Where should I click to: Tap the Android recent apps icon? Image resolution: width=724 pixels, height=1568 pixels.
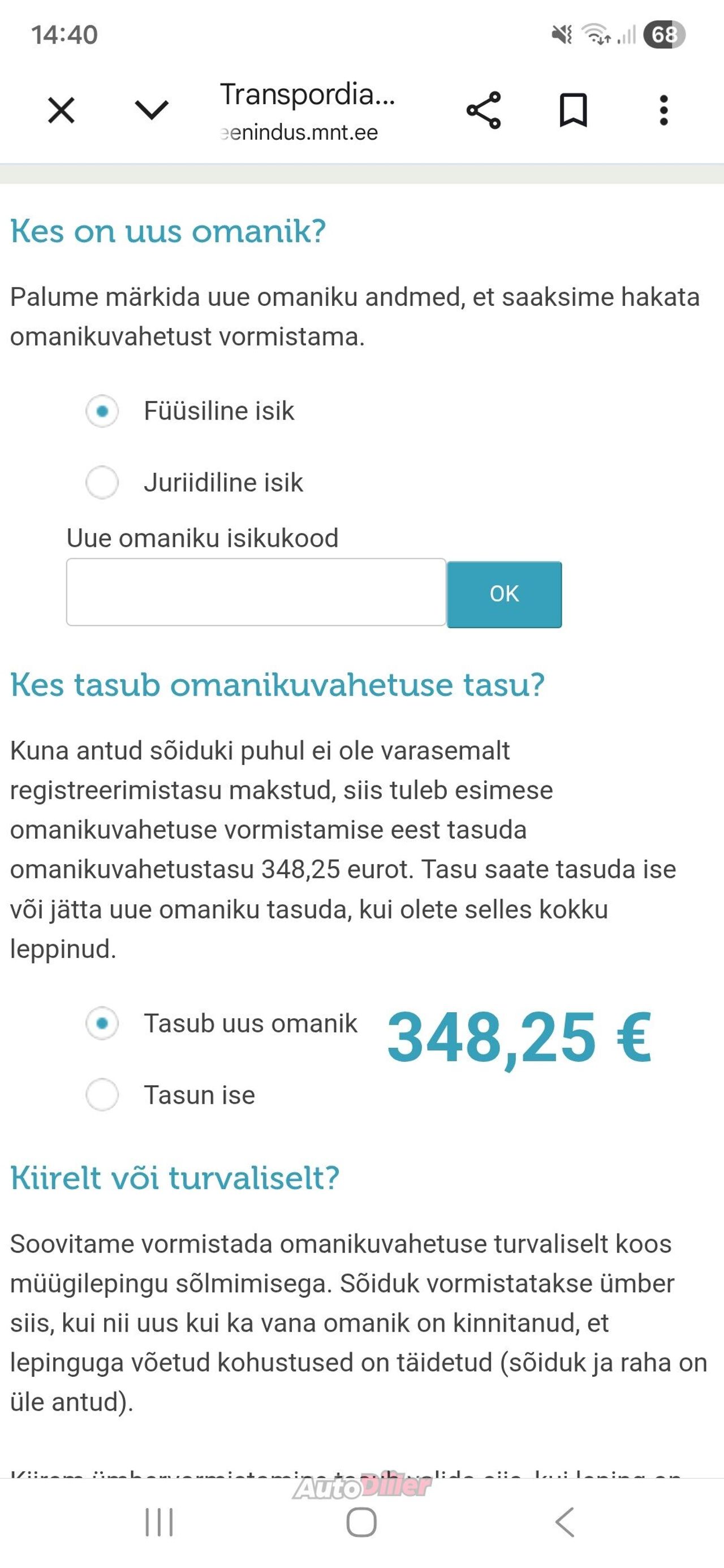(159, 1522)
